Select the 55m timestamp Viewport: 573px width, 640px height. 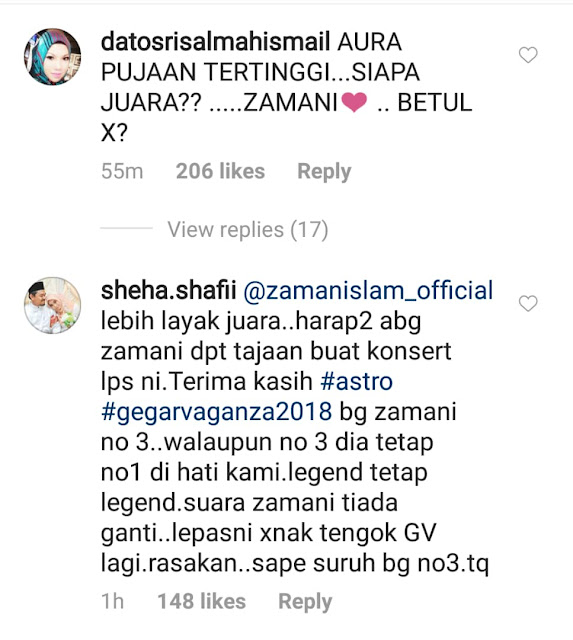click(x=122, y=171)
